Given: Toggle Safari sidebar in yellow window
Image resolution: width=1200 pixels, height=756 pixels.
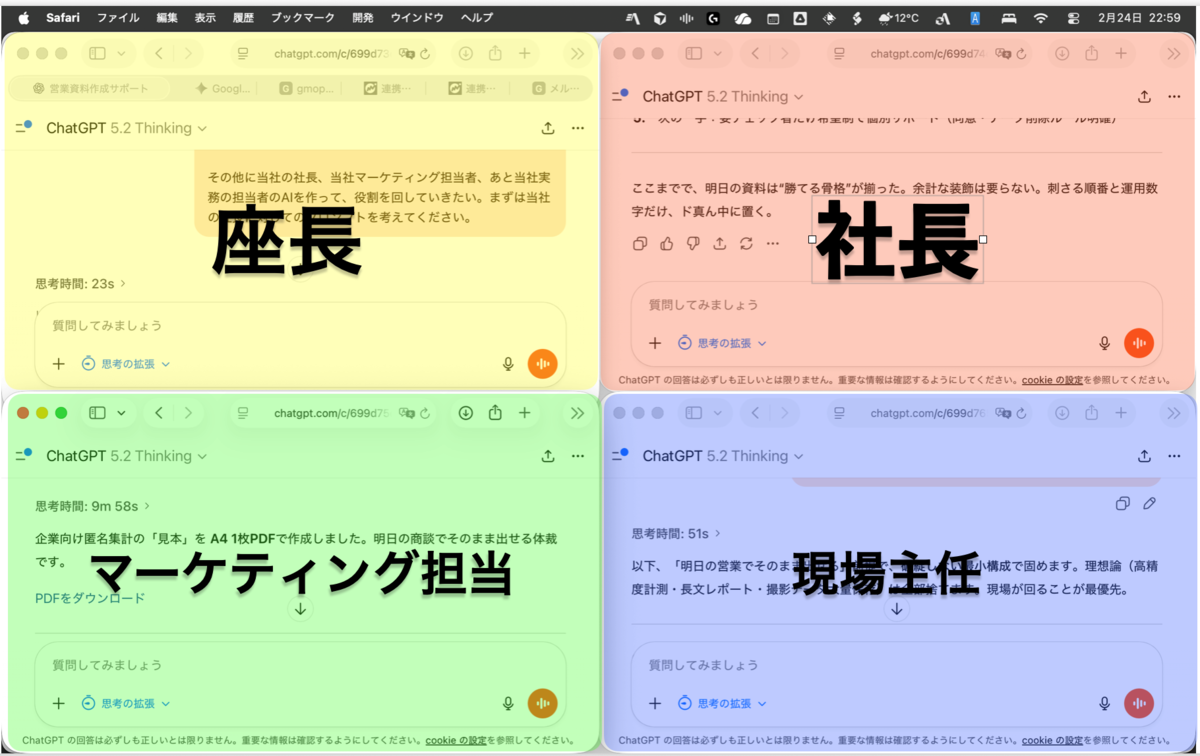Looking at the screenshot, I should tap(97, 54).
